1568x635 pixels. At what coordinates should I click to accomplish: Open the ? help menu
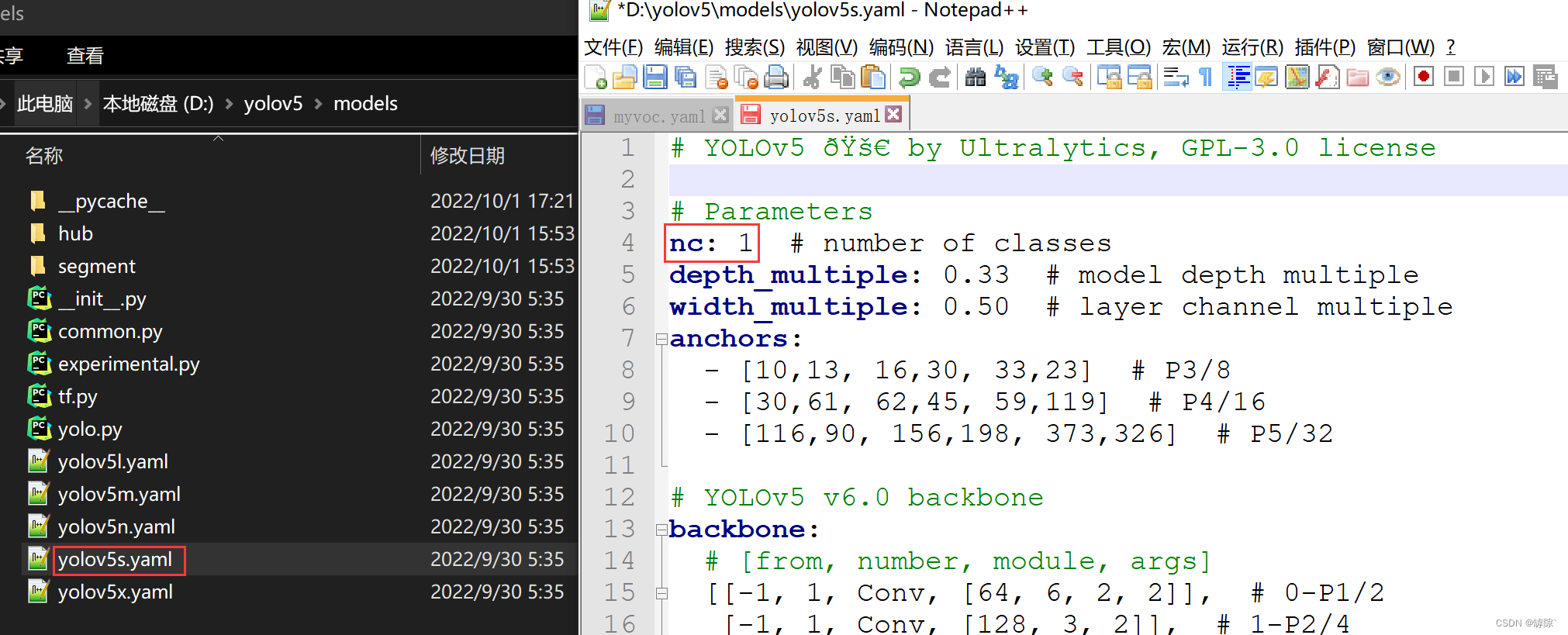[1451, 47]
